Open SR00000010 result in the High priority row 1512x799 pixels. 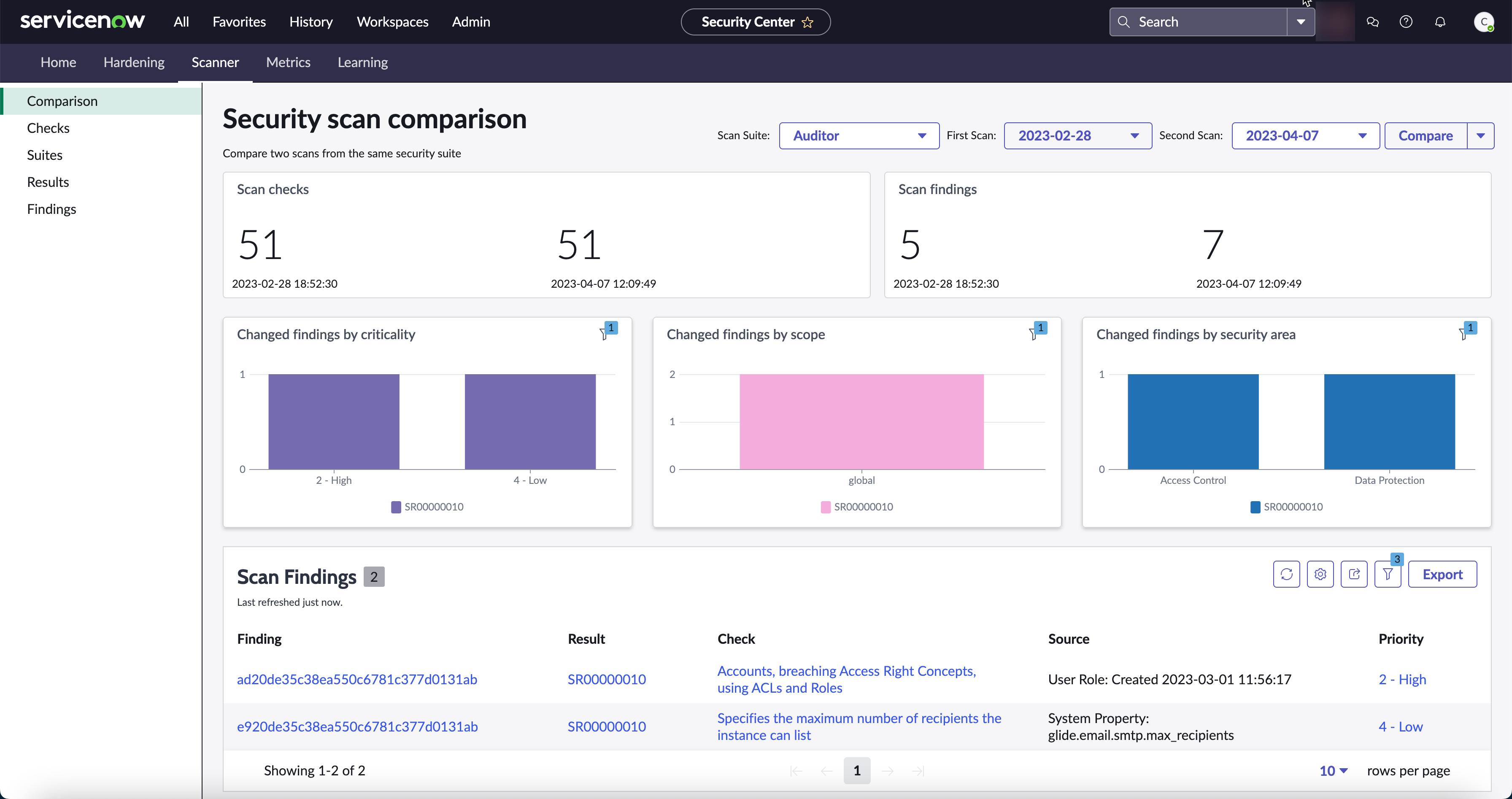pos(606,679)
